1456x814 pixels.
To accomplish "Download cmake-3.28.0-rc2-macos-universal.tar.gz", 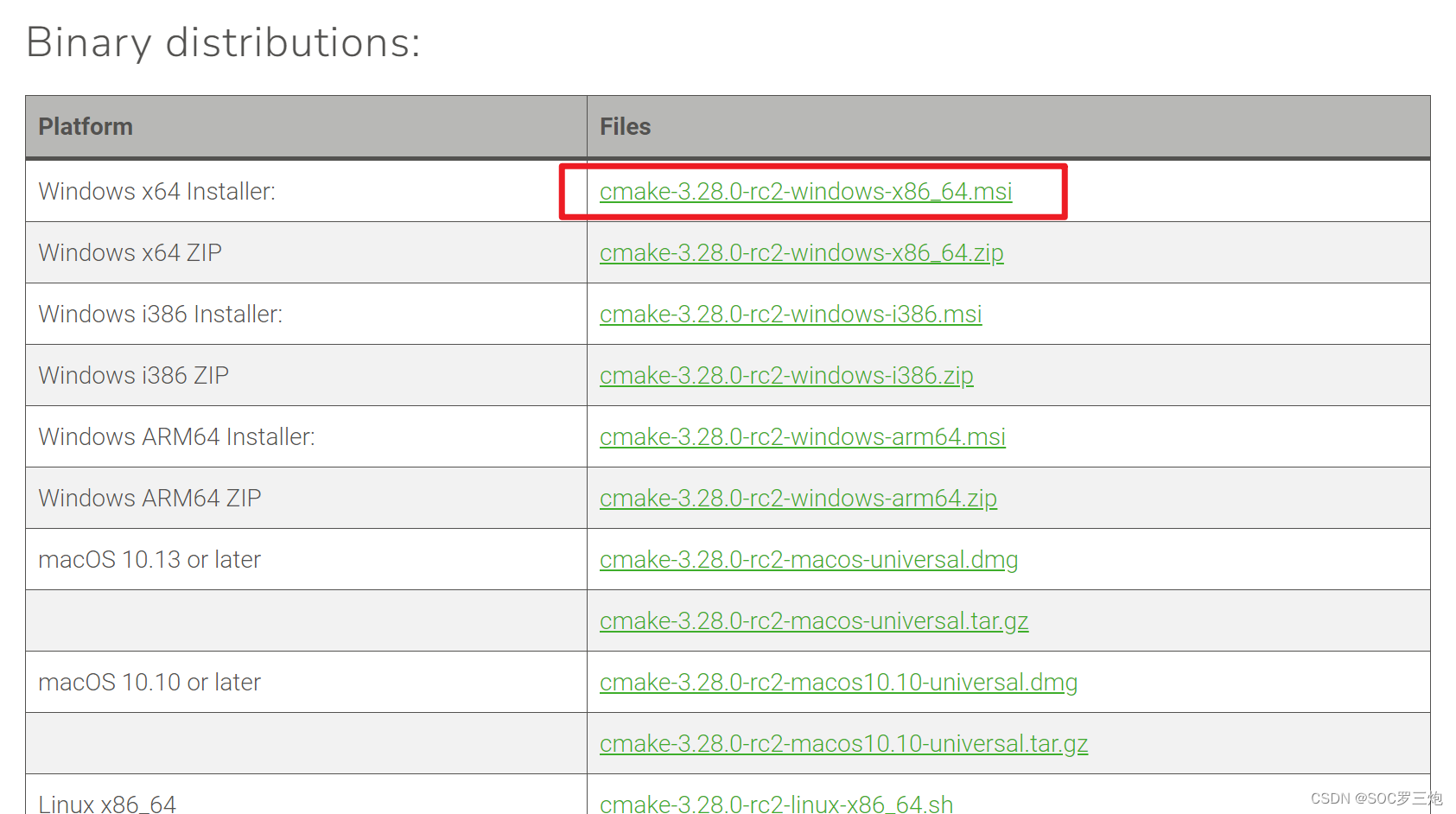I will 814,621.
